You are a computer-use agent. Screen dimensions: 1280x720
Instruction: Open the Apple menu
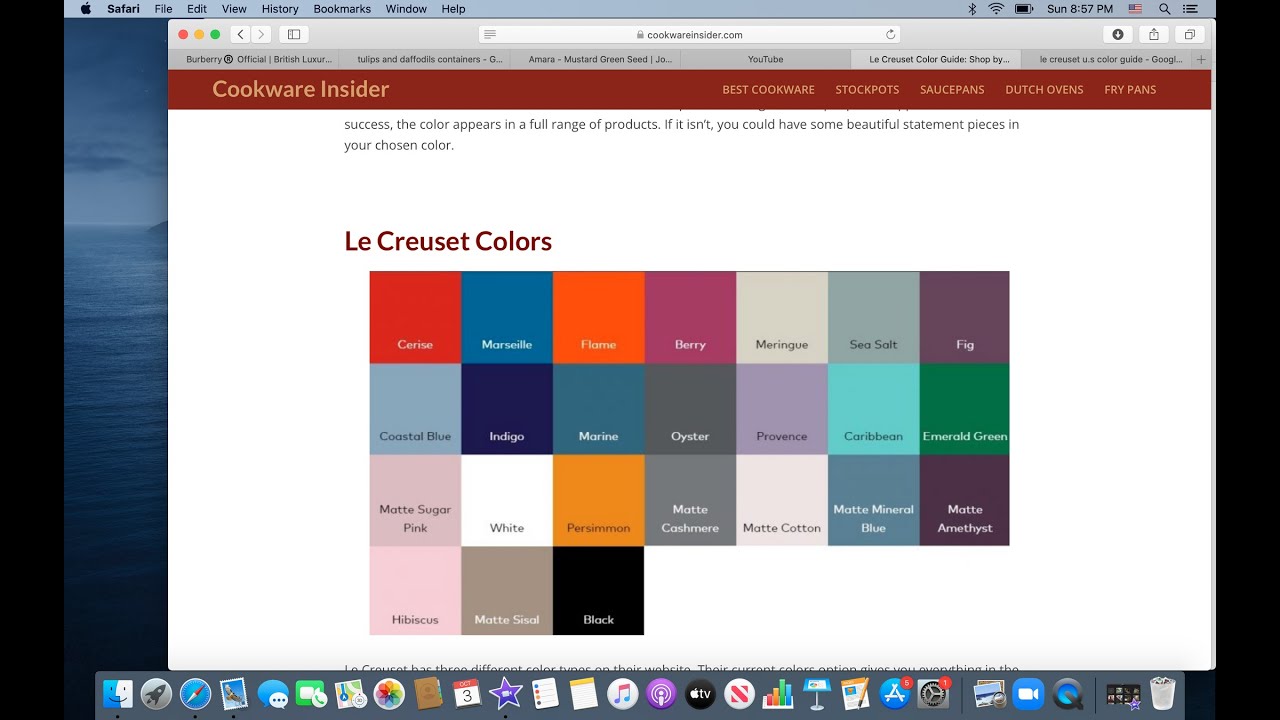[86, 9]
